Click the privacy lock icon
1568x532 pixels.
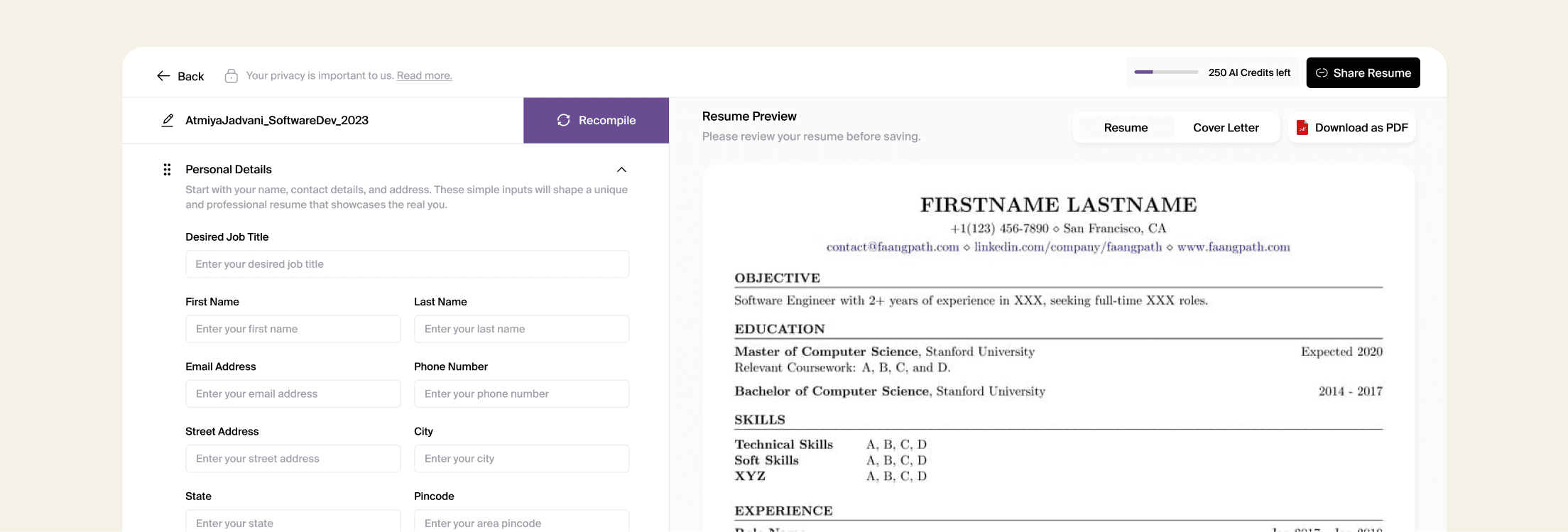point(231,75)
